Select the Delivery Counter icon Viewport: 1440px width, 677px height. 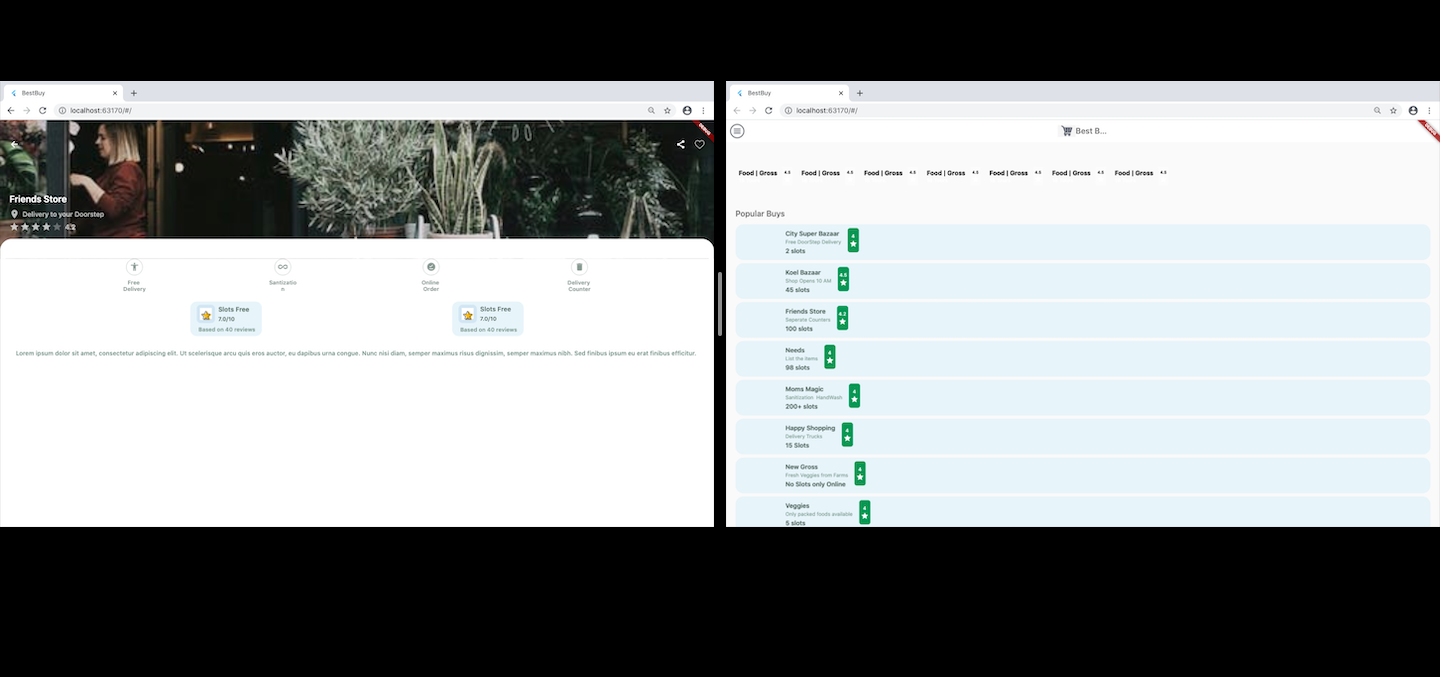point(579,267)
